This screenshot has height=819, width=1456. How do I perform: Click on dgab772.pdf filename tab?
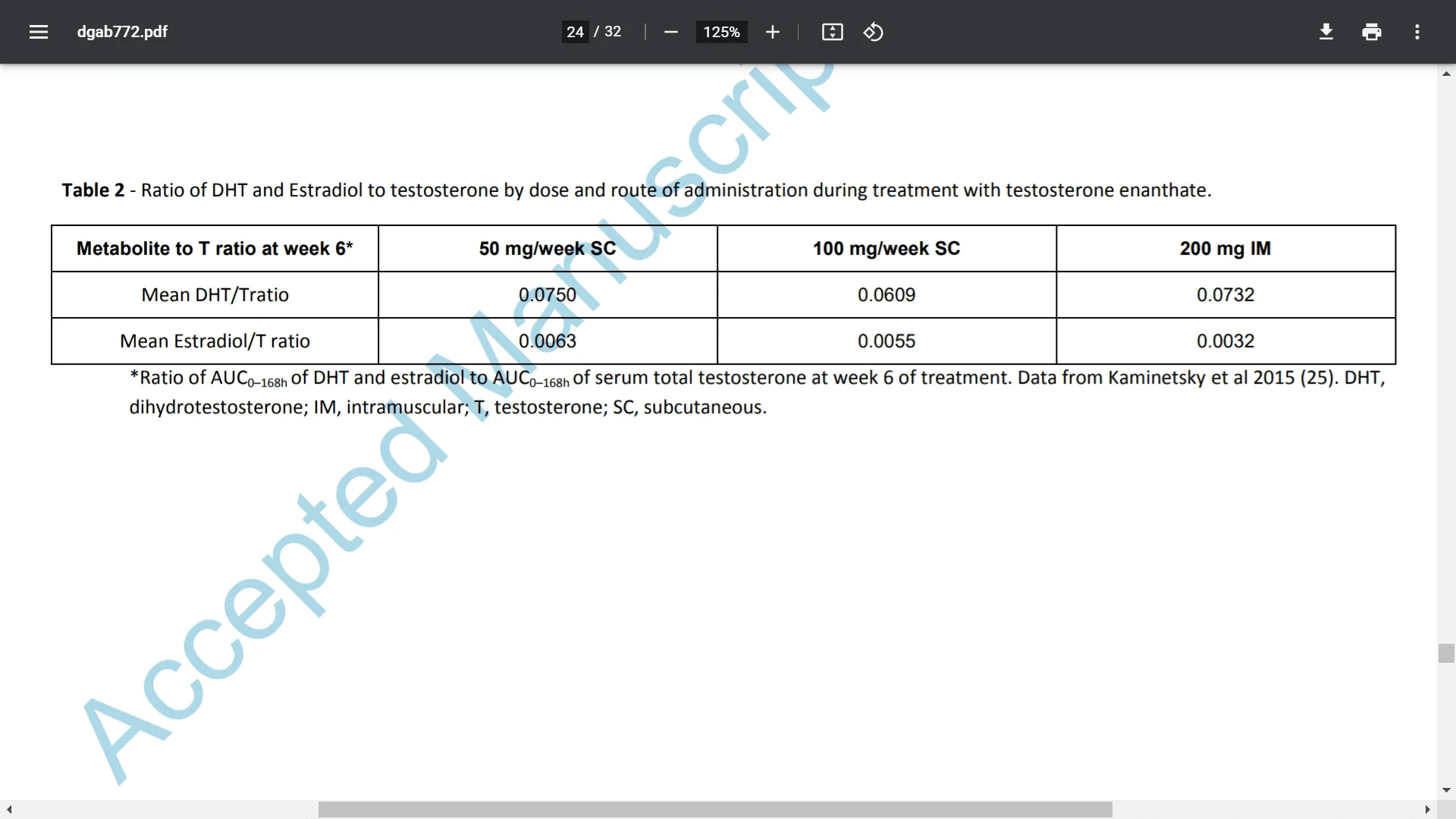123,32
